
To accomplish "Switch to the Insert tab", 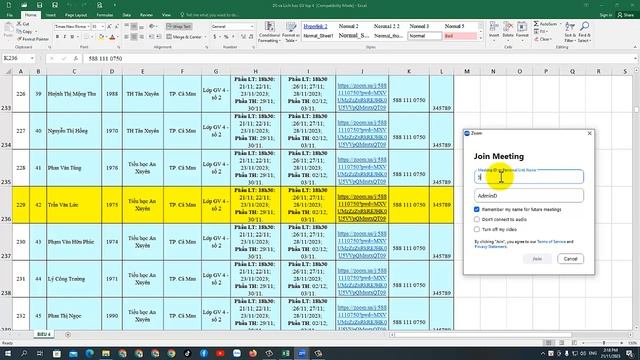I will coord(51,15).
